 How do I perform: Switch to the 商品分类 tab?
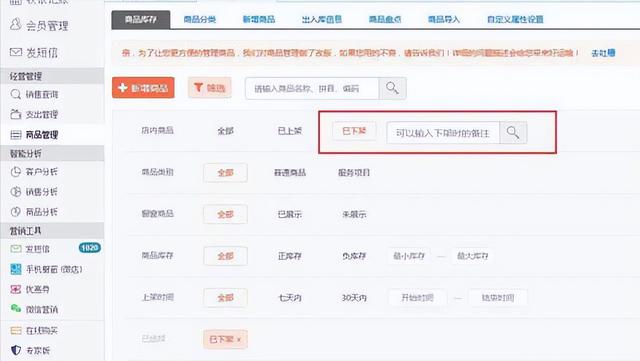[x=200, y=19]
